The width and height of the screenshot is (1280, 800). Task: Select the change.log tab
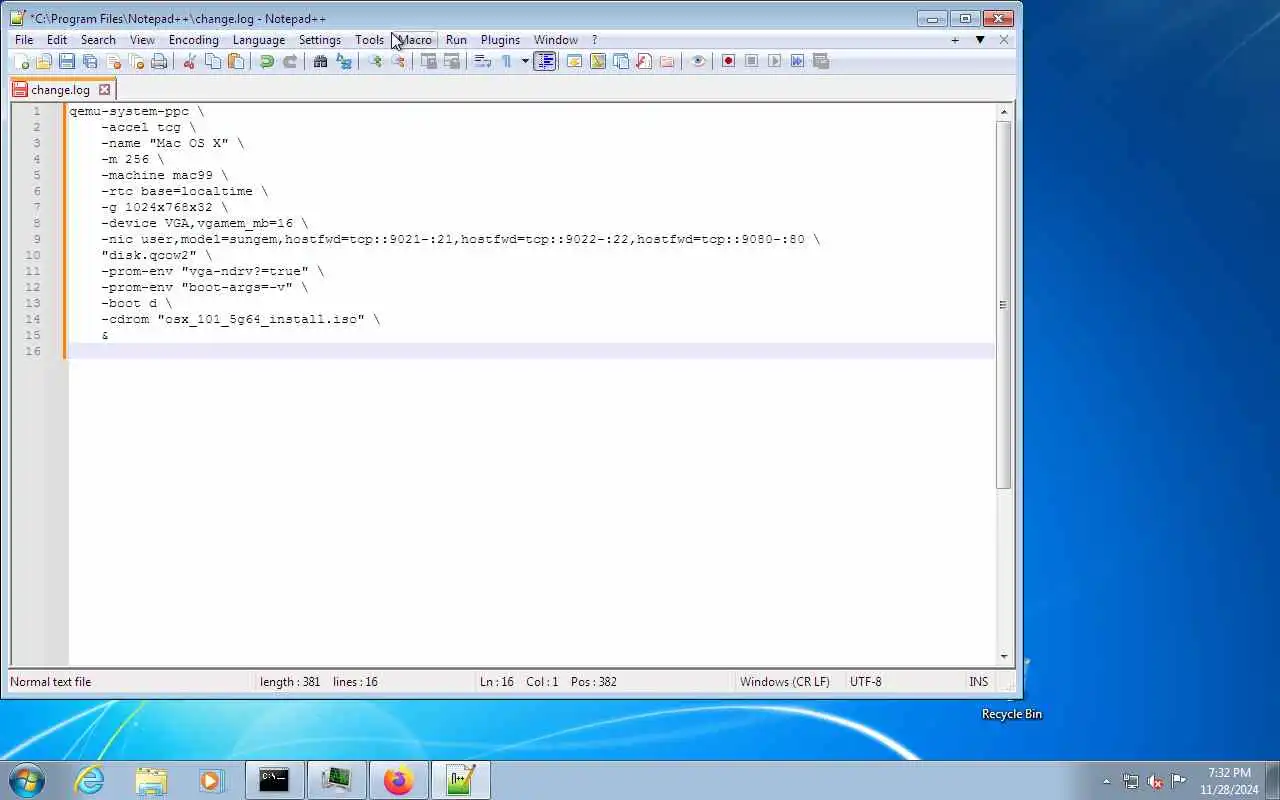(60, 90)
